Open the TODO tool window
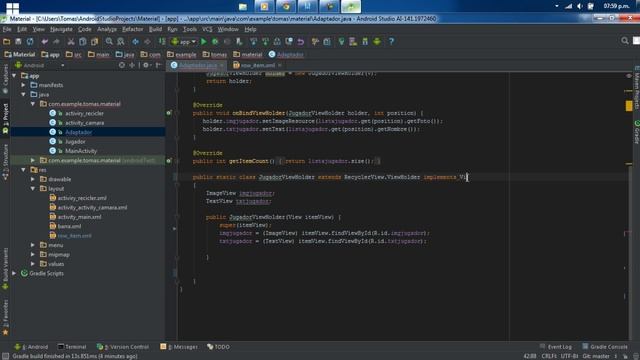 (x=218, y=347)
